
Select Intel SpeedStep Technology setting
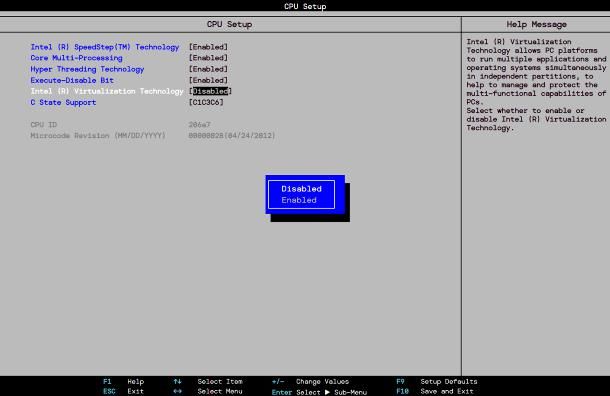[x=105, y=47]
